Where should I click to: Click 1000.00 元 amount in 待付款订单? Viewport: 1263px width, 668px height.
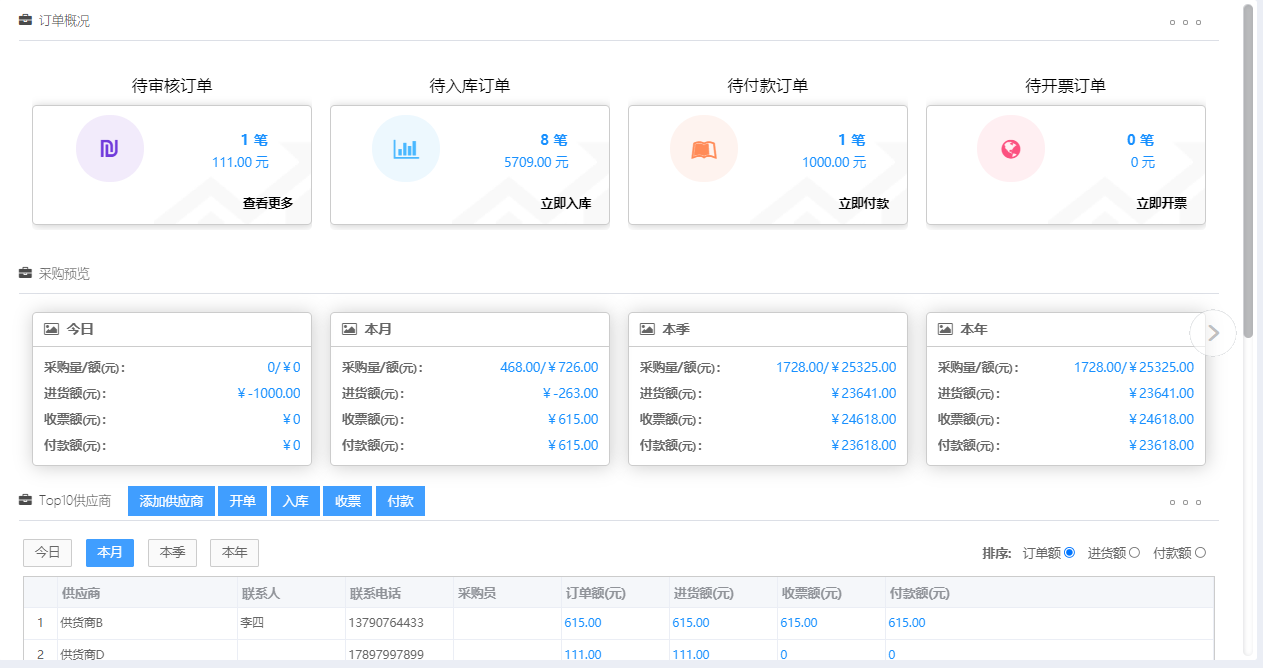tap(834, 162)
